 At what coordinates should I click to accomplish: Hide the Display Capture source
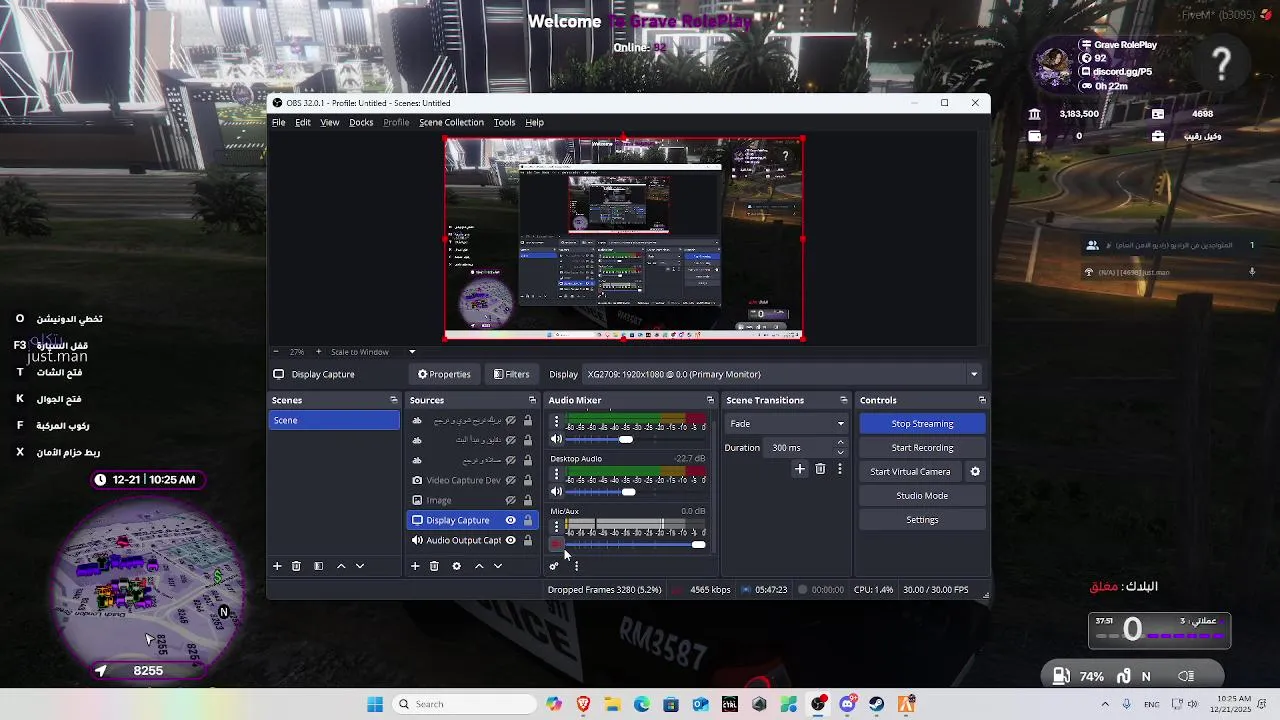coord(510,520)
